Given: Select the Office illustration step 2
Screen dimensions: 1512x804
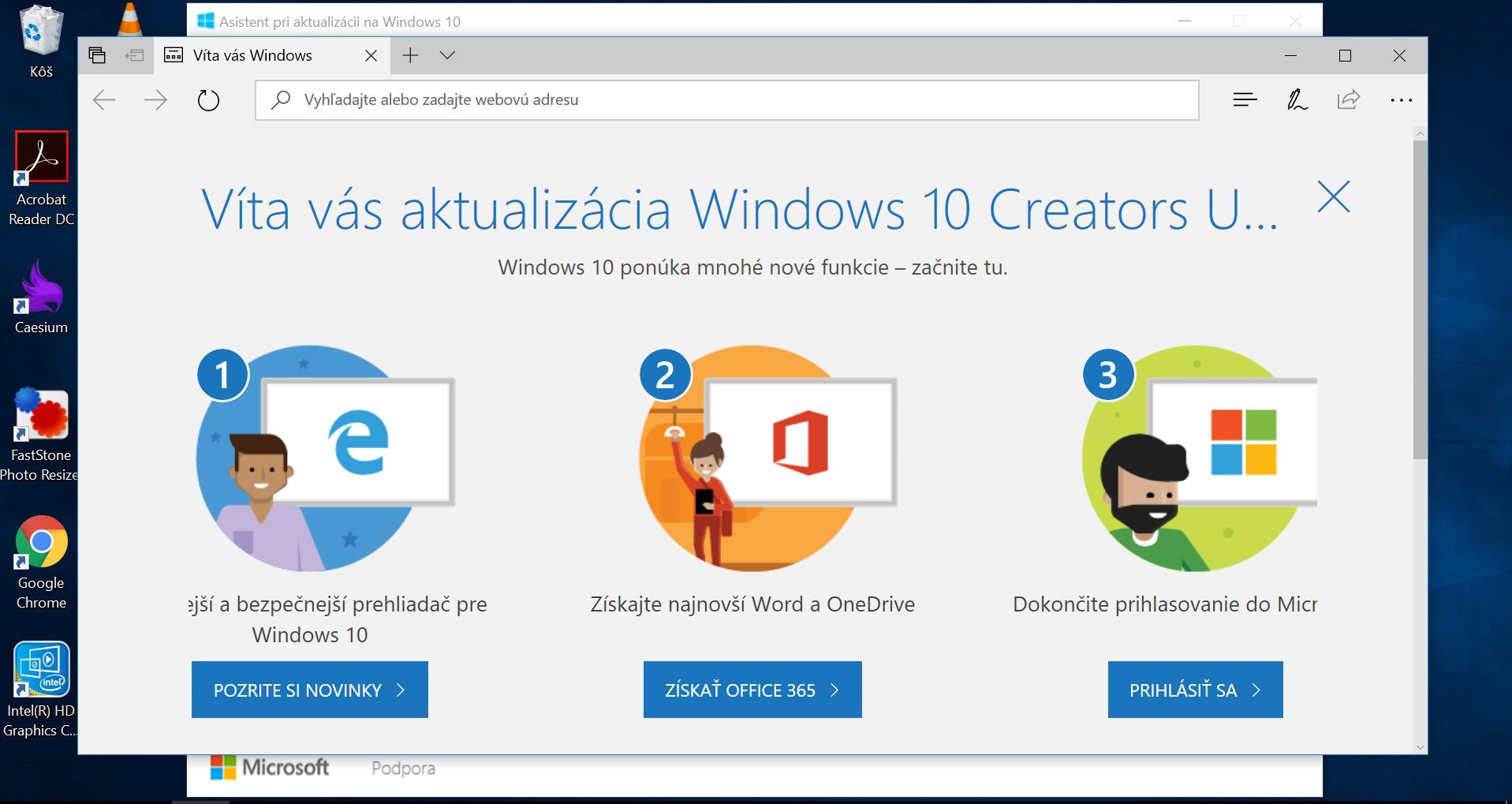Looking at the screenshot, I should point(768,458).
